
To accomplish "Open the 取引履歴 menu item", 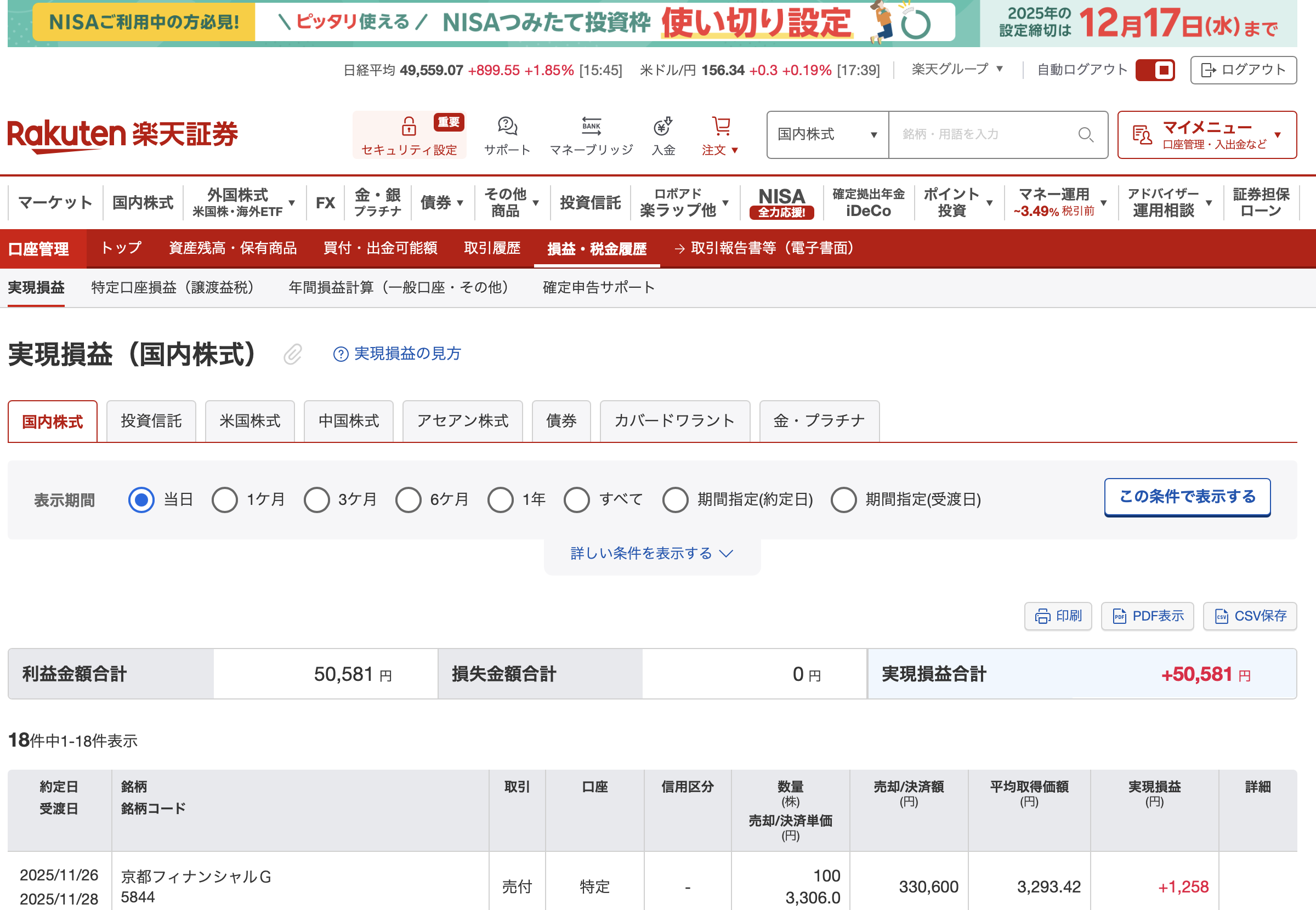I will pyautogui.click(x=491, y=248).
